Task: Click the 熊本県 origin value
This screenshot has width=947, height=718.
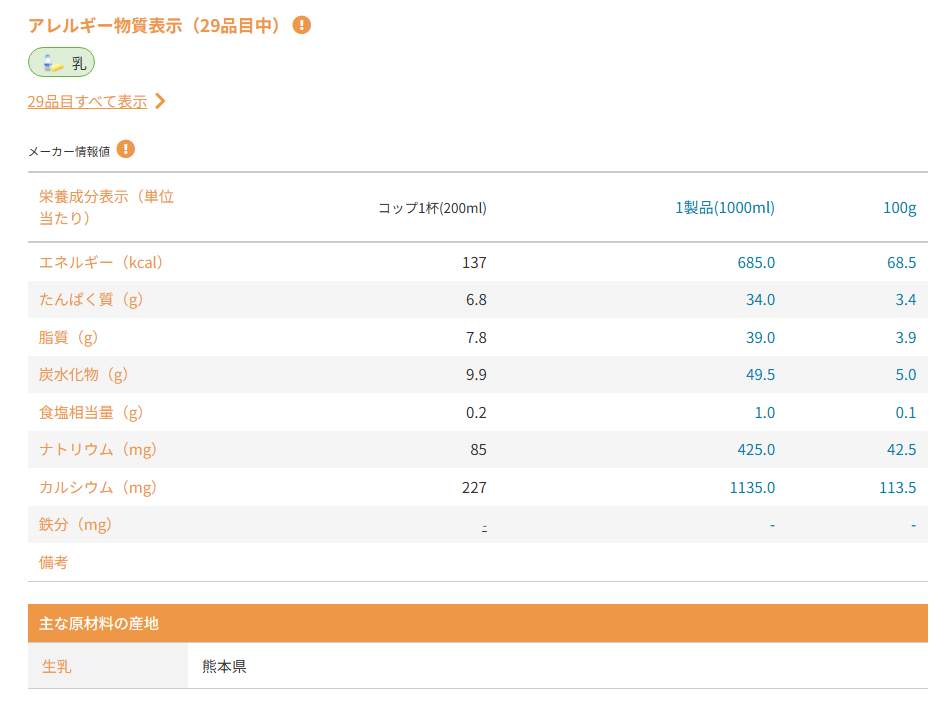Action: 224,666
